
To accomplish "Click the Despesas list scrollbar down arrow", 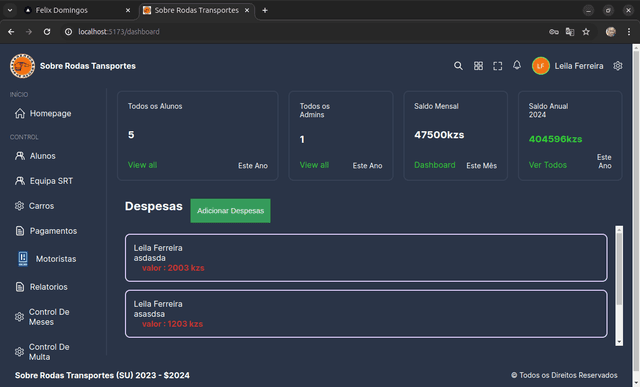I will click(x=619, y=342).
